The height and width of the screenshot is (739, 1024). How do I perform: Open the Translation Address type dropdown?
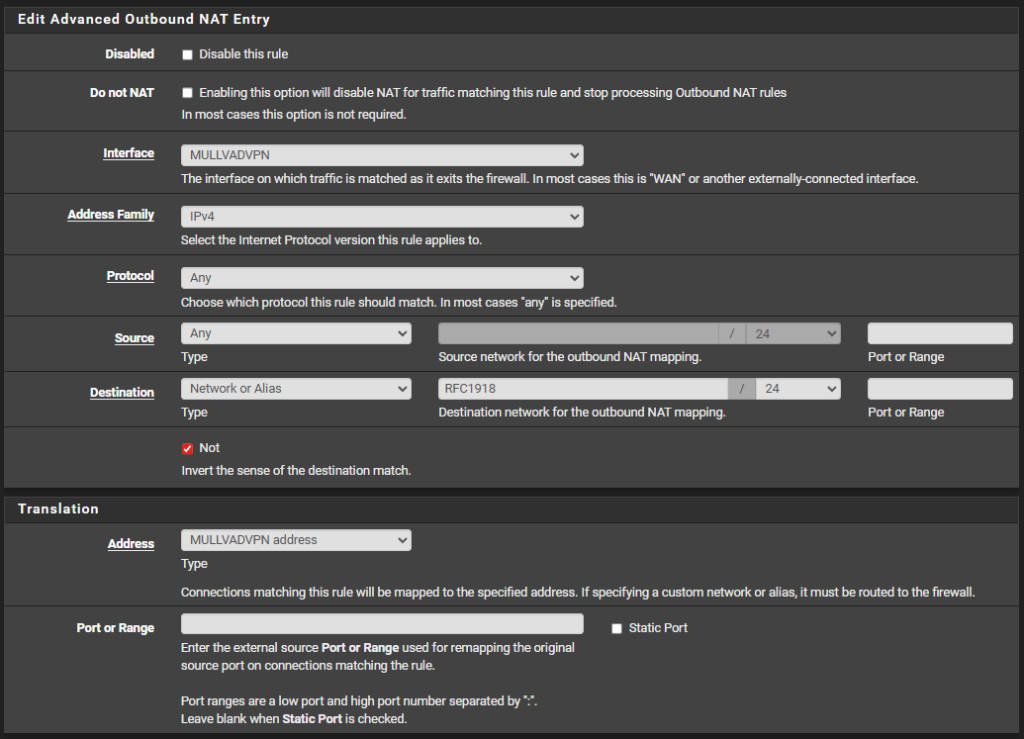[295, 540]
